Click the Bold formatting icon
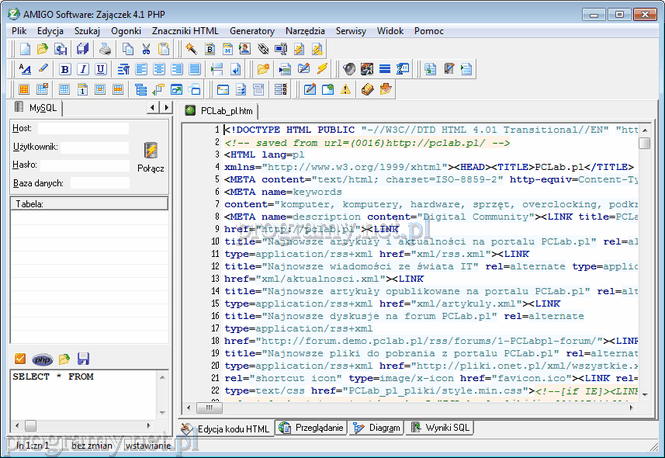 point(65,69)
